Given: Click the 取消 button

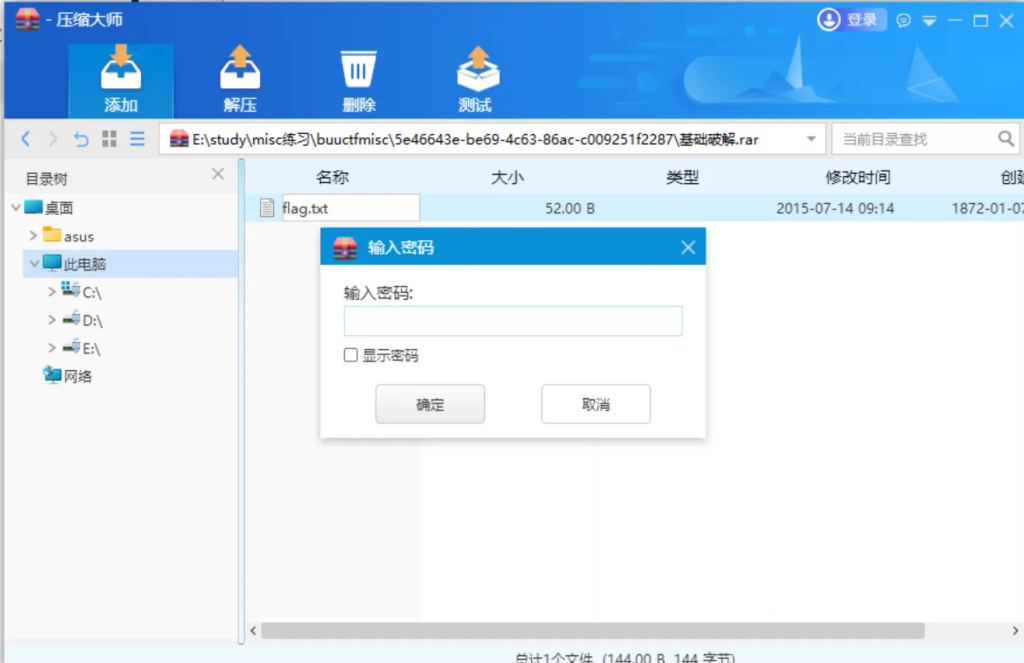Looking at the screenshot, I should 596,404.
